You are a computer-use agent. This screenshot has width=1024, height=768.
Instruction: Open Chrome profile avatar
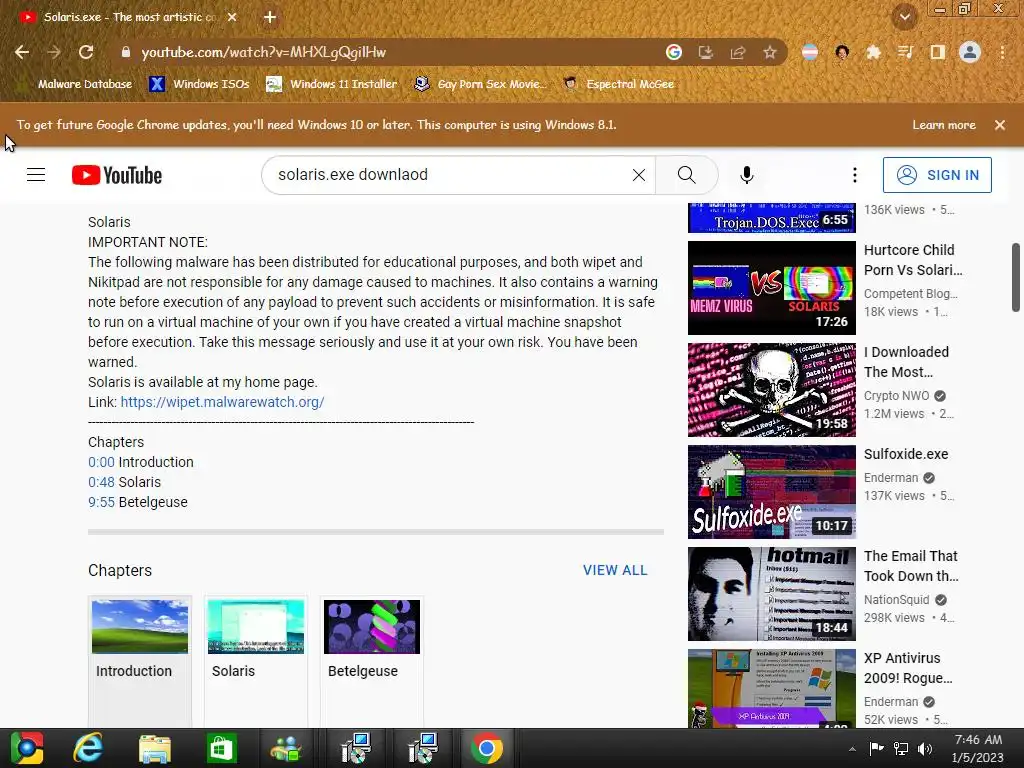(970, 52)
